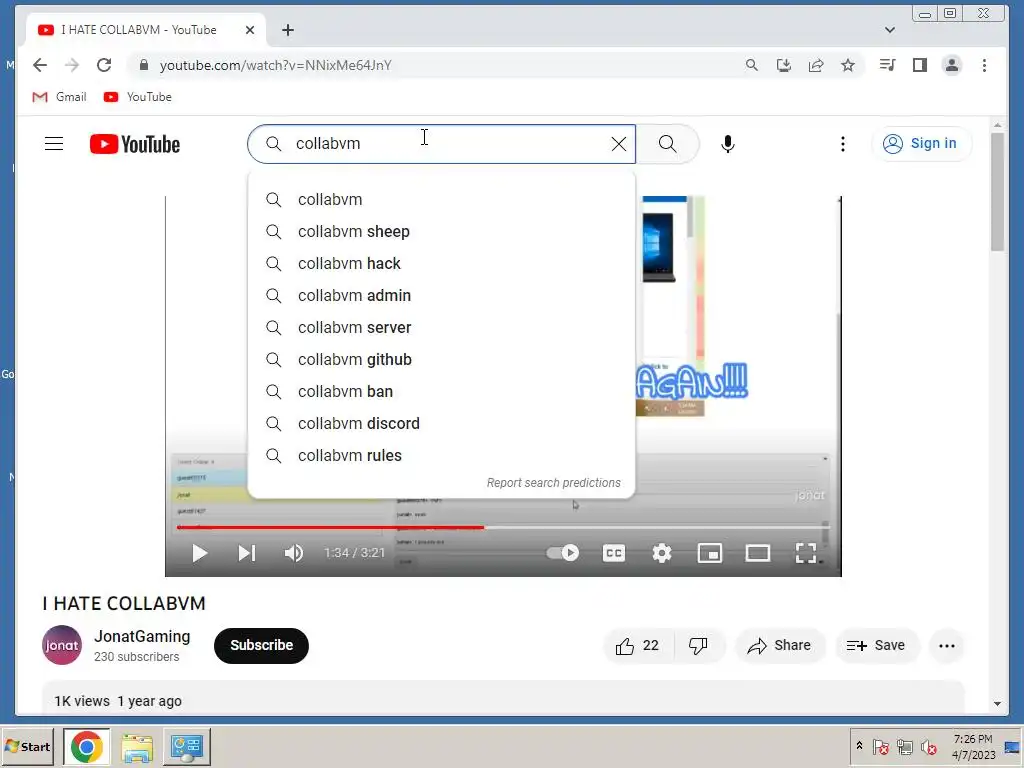Select suggestion 'collabvm admin'
The image size is (1024, 768).
point(441,296)
